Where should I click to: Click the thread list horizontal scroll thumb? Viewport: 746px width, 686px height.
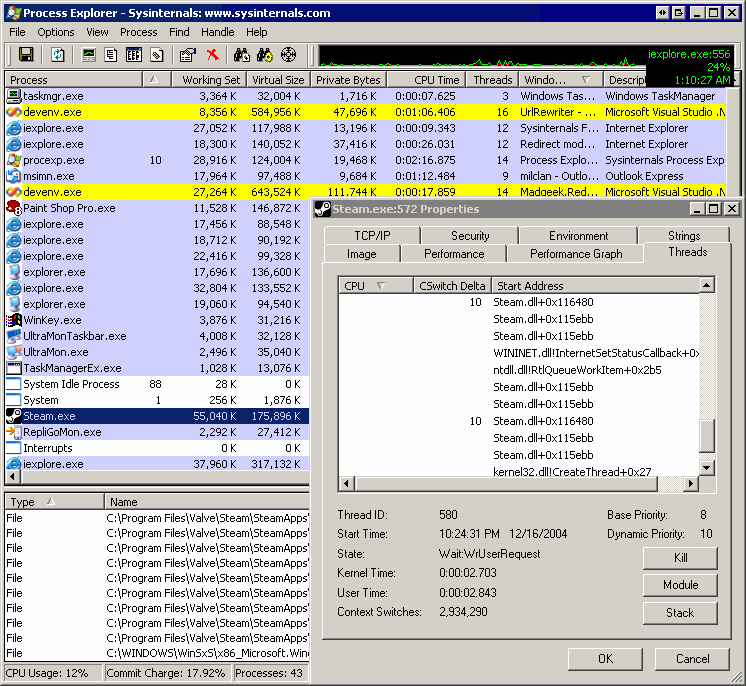(505, 484)
